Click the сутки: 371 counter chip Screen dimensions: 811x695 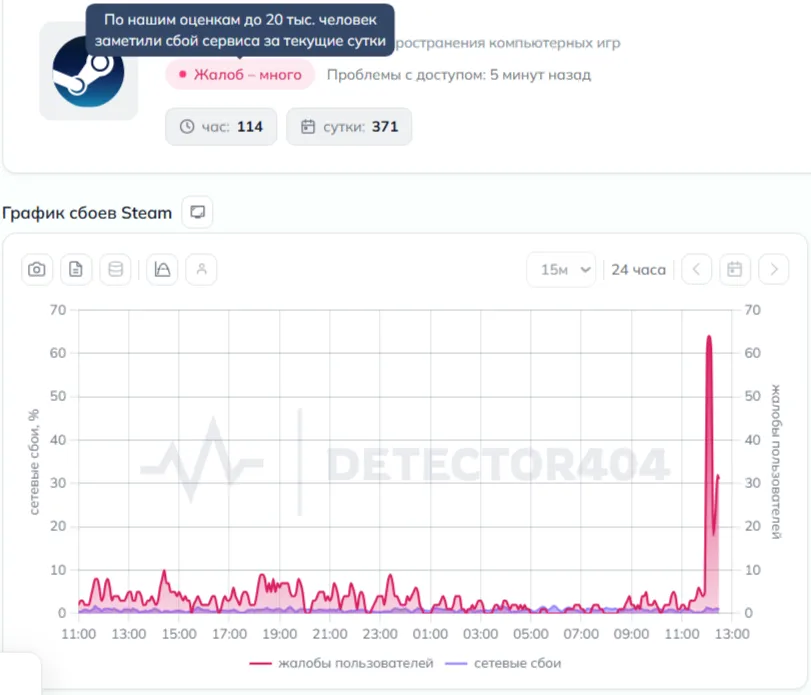point(349,127)
